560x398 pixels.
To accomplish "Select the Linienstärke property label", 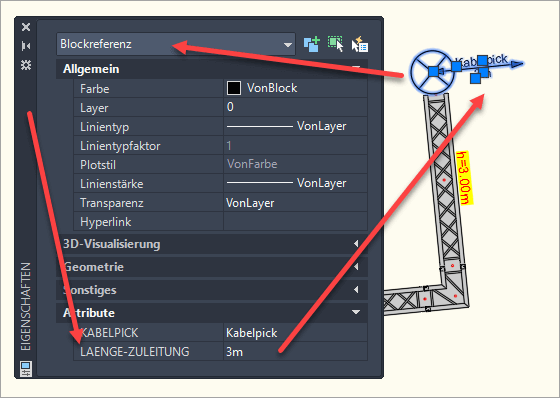I will pyautogui.click(x=112, y=184).
